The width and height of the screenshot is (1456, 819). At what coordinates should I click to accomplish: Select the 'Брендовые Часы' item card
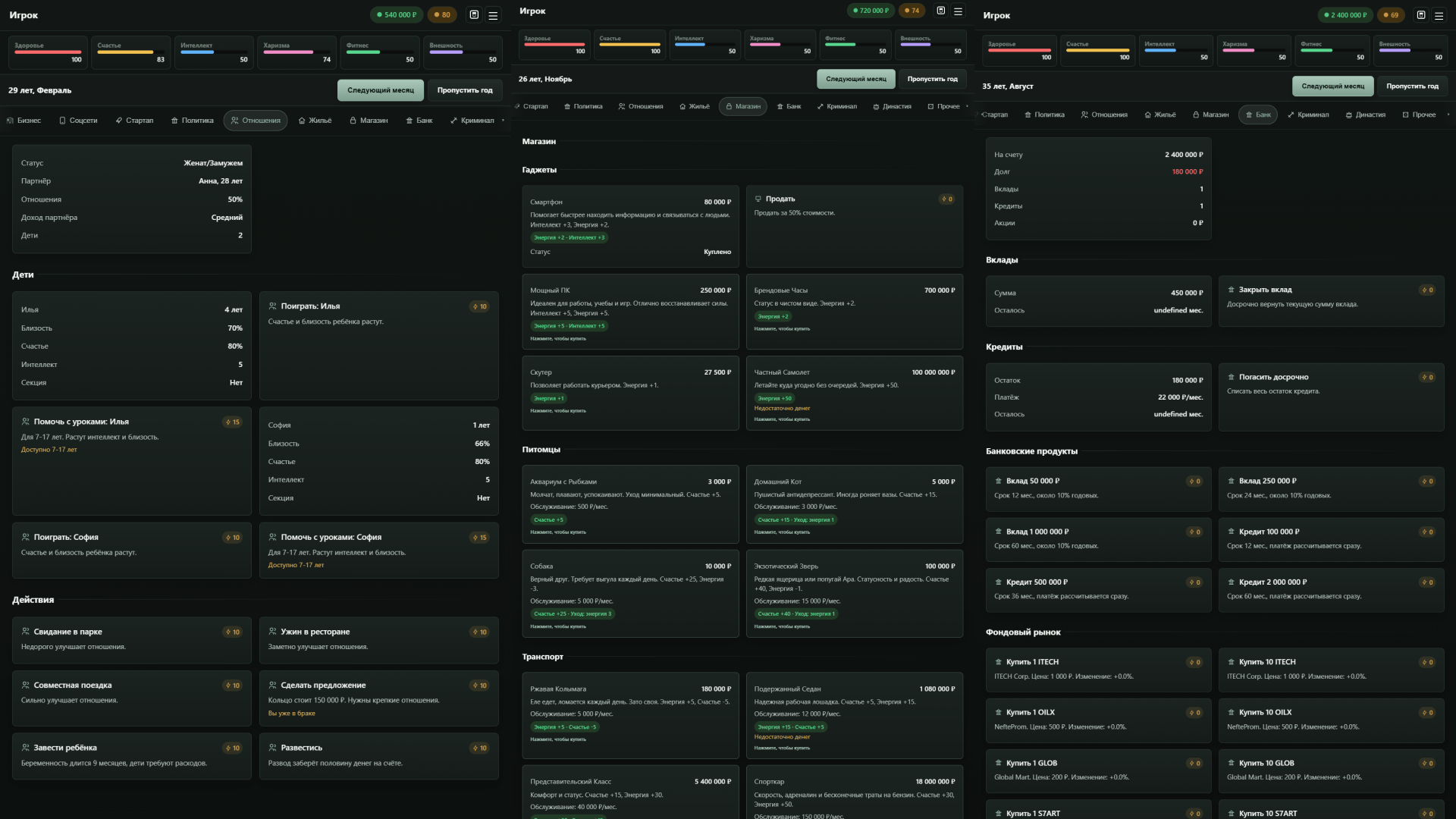tap(855, 312)
